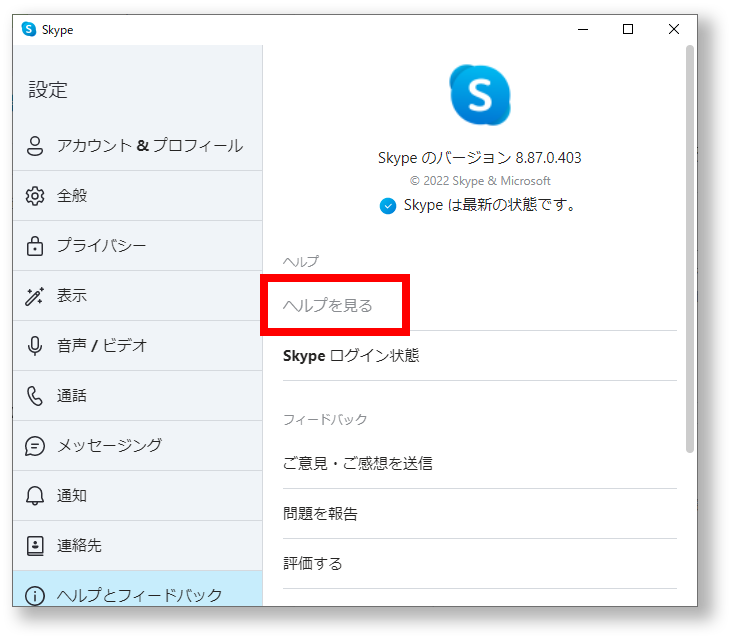Click the microphone icon for 音声 / ビデオ
The width and height of the screenshot is (733, 640).
(35, 346)
